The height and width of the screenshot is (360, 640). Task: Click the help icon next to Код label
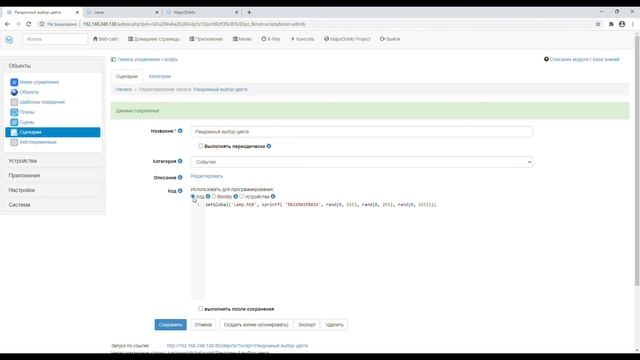click(x=180, y=191)
